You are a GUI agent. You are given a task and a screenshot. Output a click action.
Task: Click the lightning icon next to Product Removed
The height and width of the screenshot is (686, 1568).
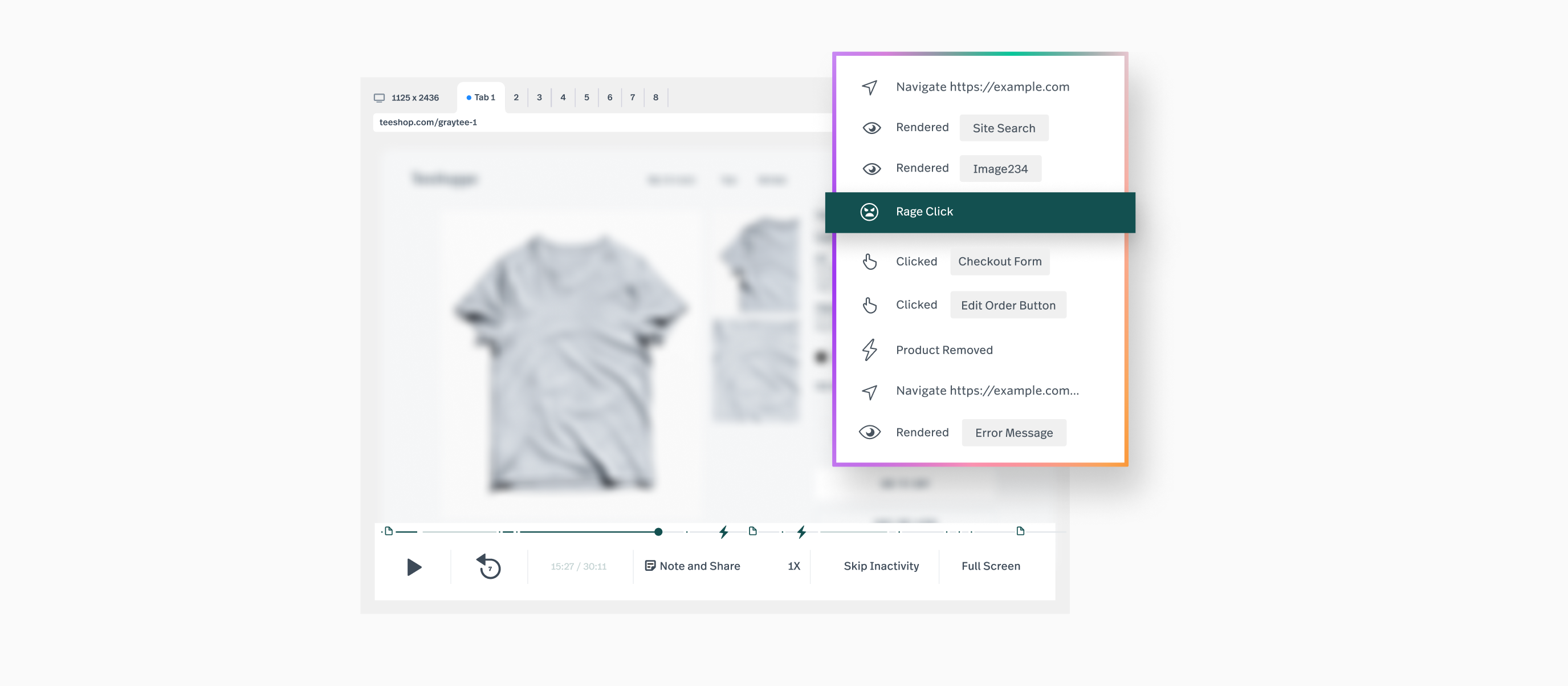point(869,350)
